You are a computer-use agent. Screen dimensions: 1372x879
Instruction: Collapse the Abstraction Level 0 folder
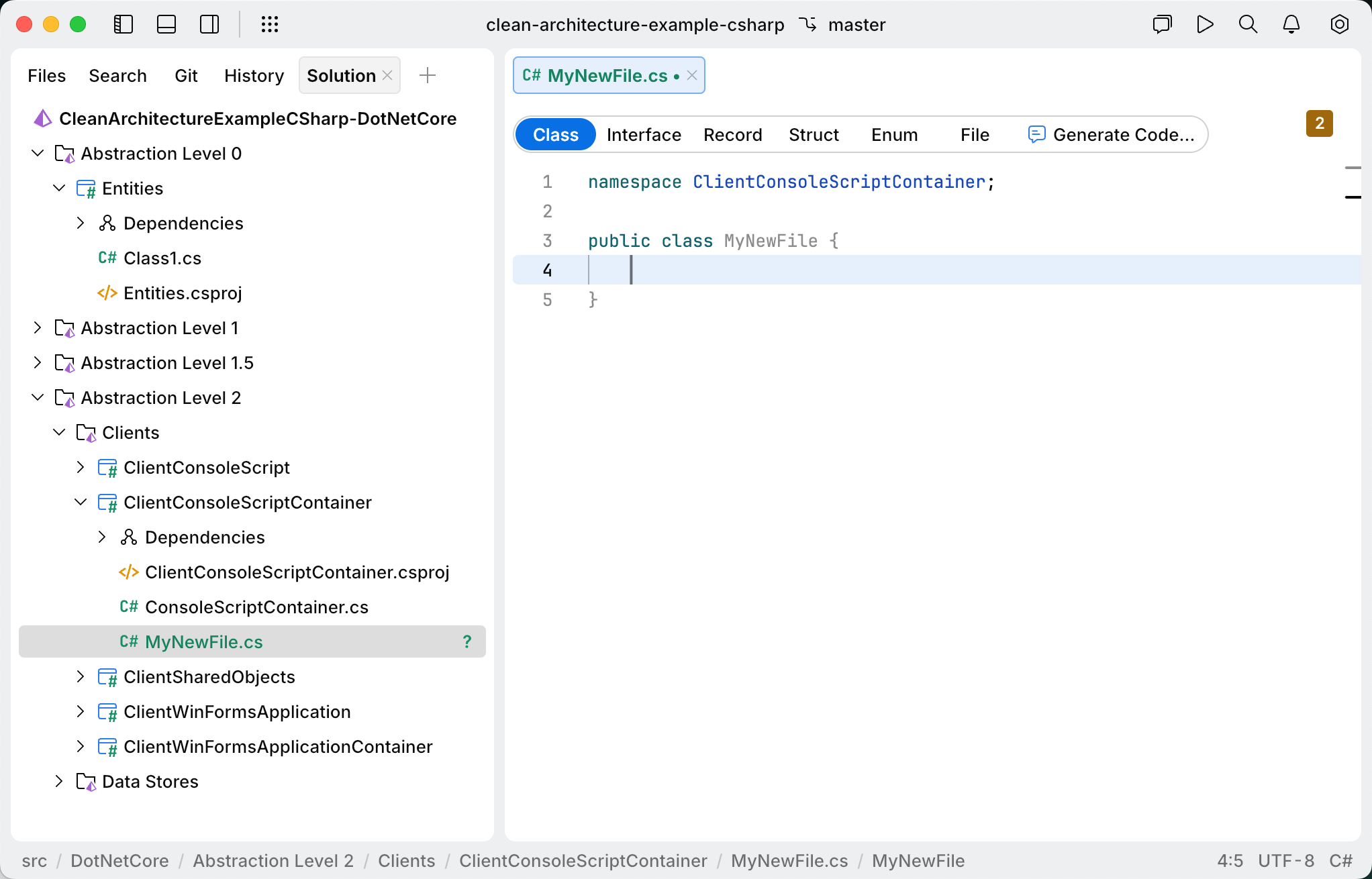tap(38, 153)
